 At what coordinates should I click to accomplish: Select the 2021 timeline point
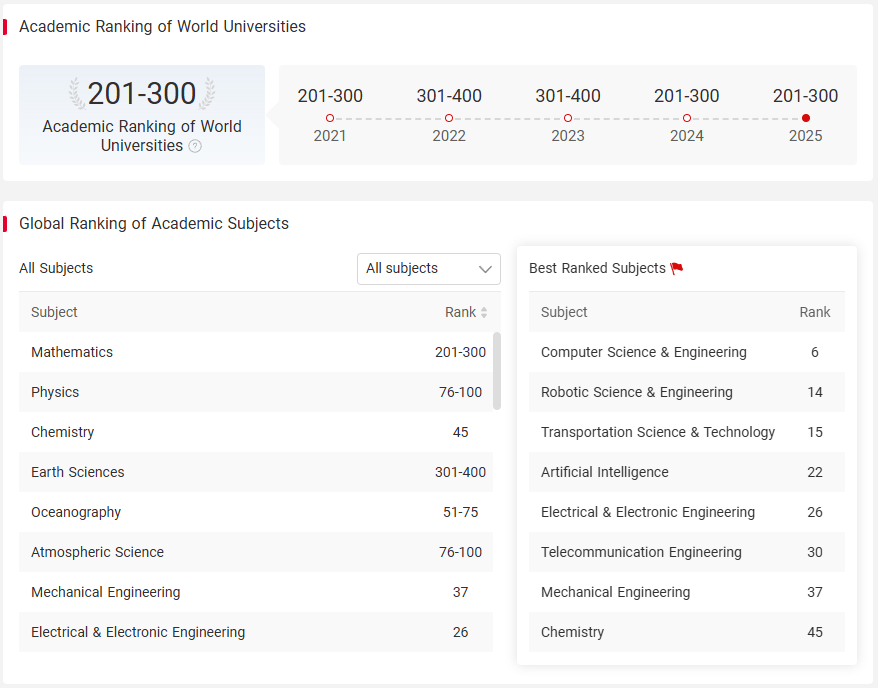pos(330,118)
